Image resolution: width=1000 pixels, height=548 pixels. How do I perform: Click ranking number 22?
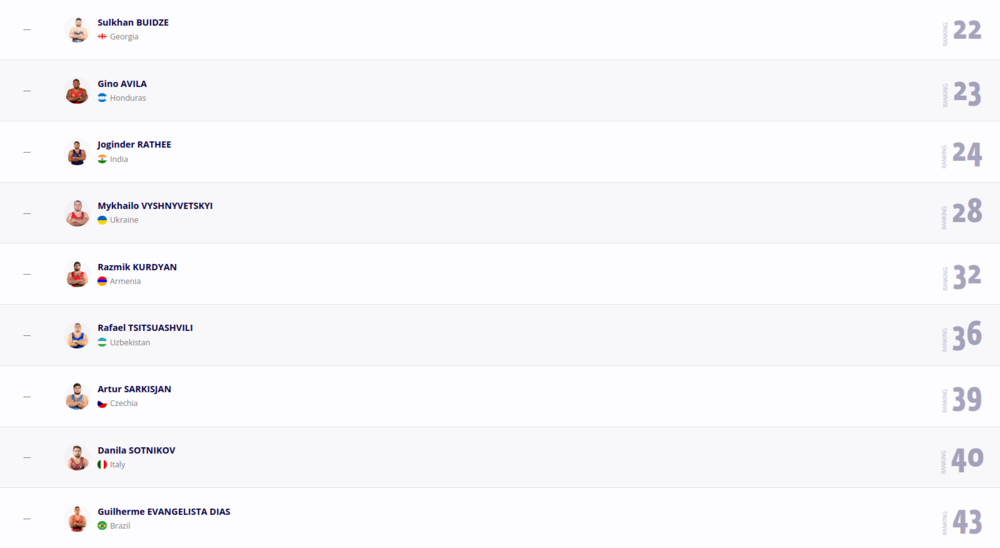pyautogui.click(x=967, y=30)
